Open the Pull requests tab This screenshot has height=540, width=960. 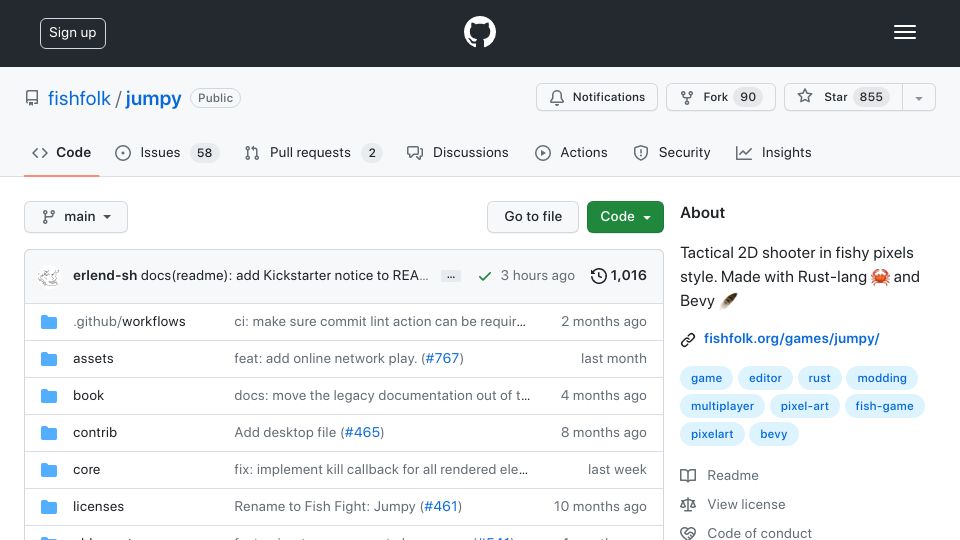(x=313, y=152)
